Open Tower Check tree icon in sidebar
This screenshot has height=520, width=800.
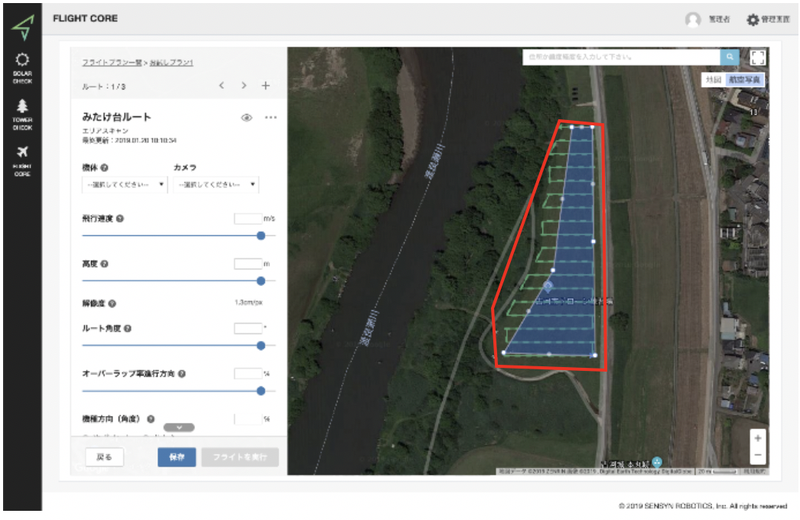pyautogui.click(x=22, y=111)
